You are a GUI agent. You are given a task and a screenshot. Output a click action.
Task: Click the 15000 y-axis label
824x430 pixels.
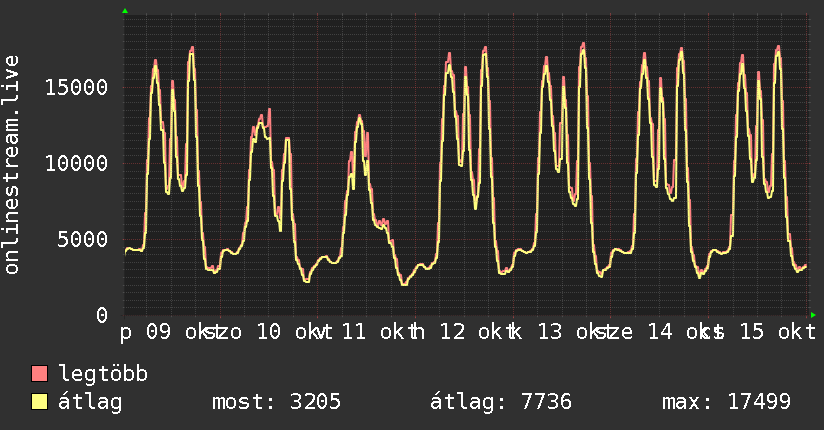[x=76, y=87]
